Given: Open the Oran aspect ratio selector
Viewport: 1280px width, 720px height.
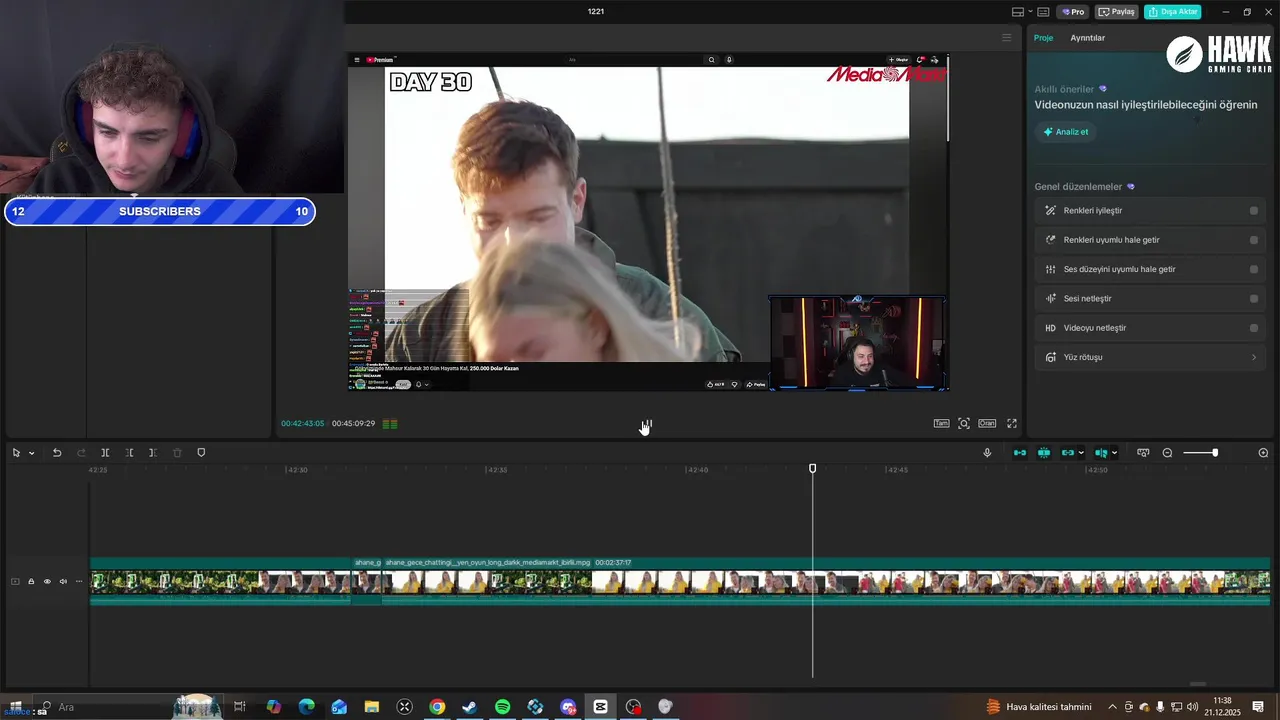Looking at the screenshot, I should pyautogui.click(x=987, y=424).
